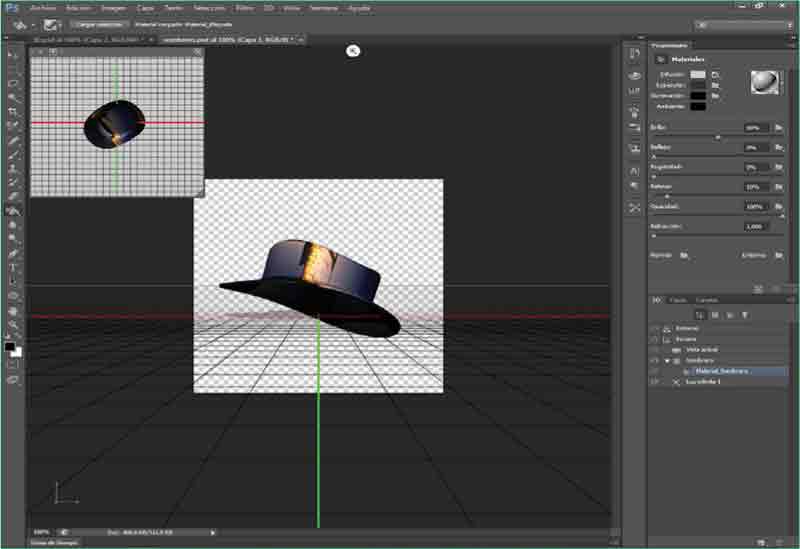Hide the Sombrero 3D mesh

pyautogui.click(x=655, y=360)
